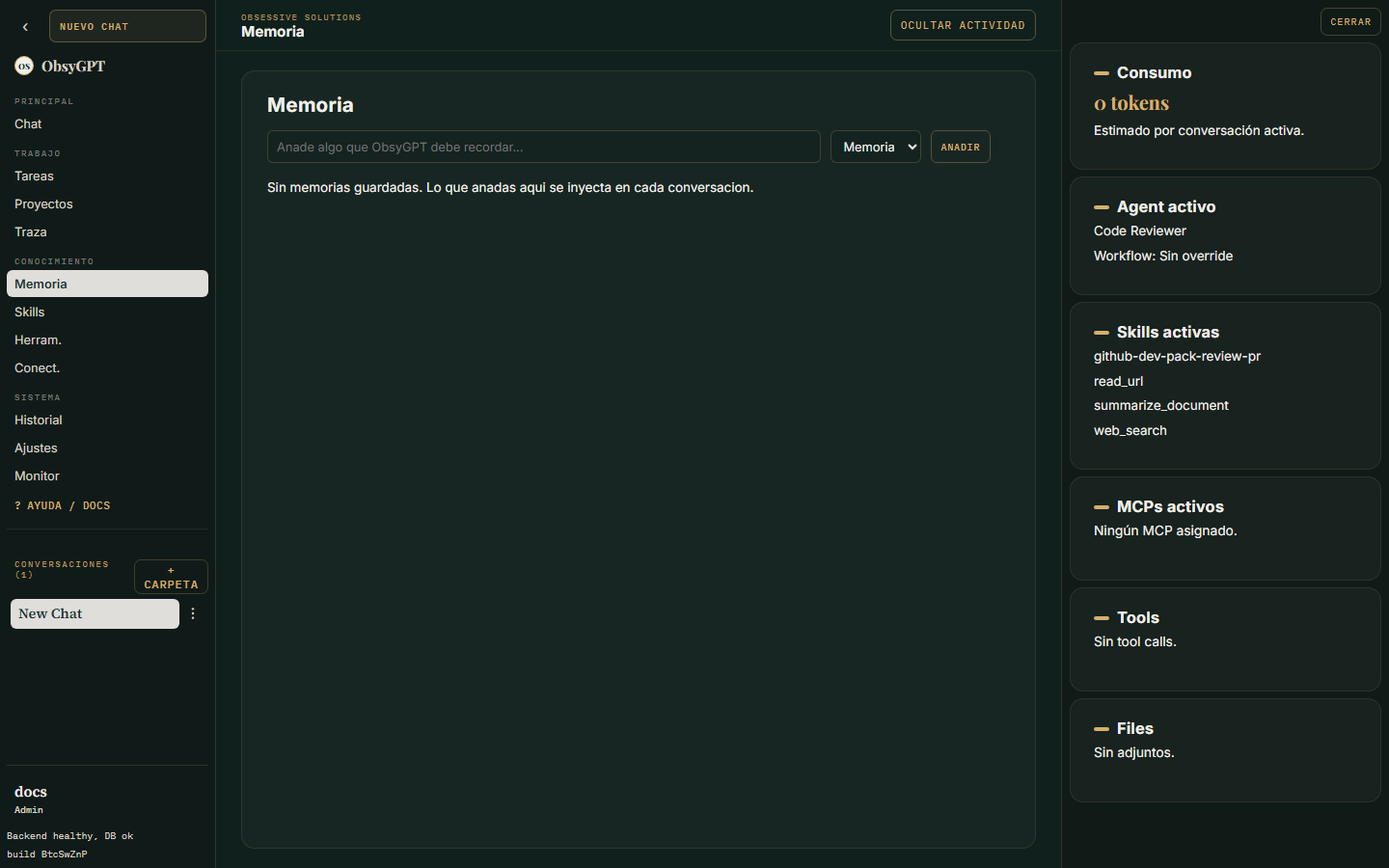Image resolution: width=1389 pixels, height=868 pixels.
Task: Click the Code Reviewer agent name
Action: pyautogui.click(x=1140, y=231)
